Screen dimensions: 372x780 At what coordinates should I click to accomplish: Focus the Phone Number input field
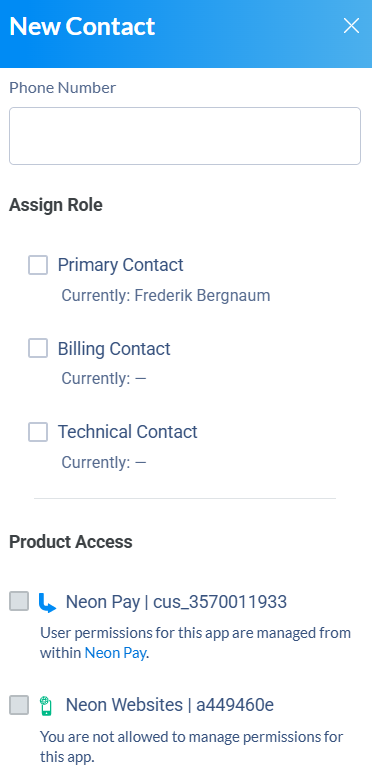pyautogui.click(x=185, y=136)
